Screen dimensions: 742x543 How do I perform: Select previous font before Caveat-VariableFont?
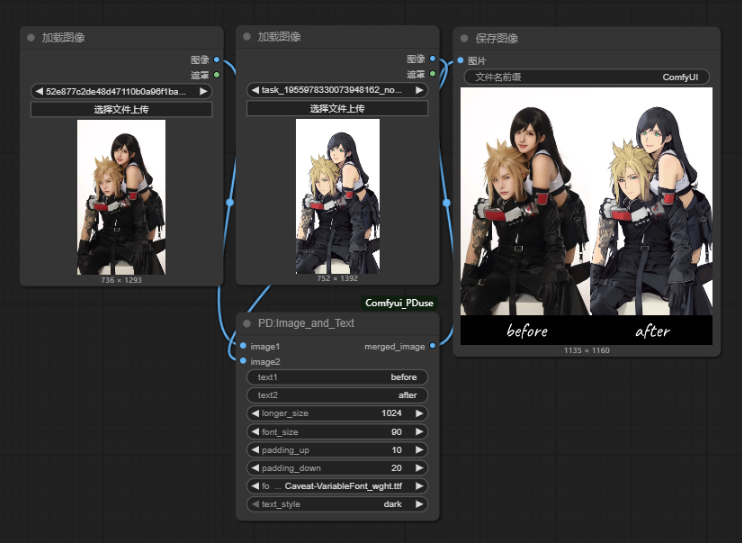(255, 486)
